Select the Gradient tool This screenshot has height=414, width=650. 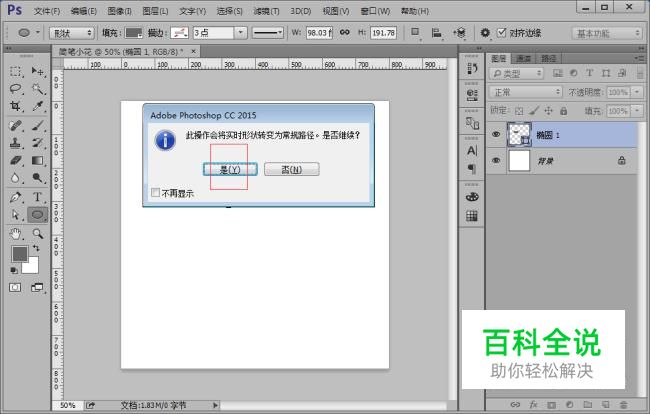pos(38,160)
